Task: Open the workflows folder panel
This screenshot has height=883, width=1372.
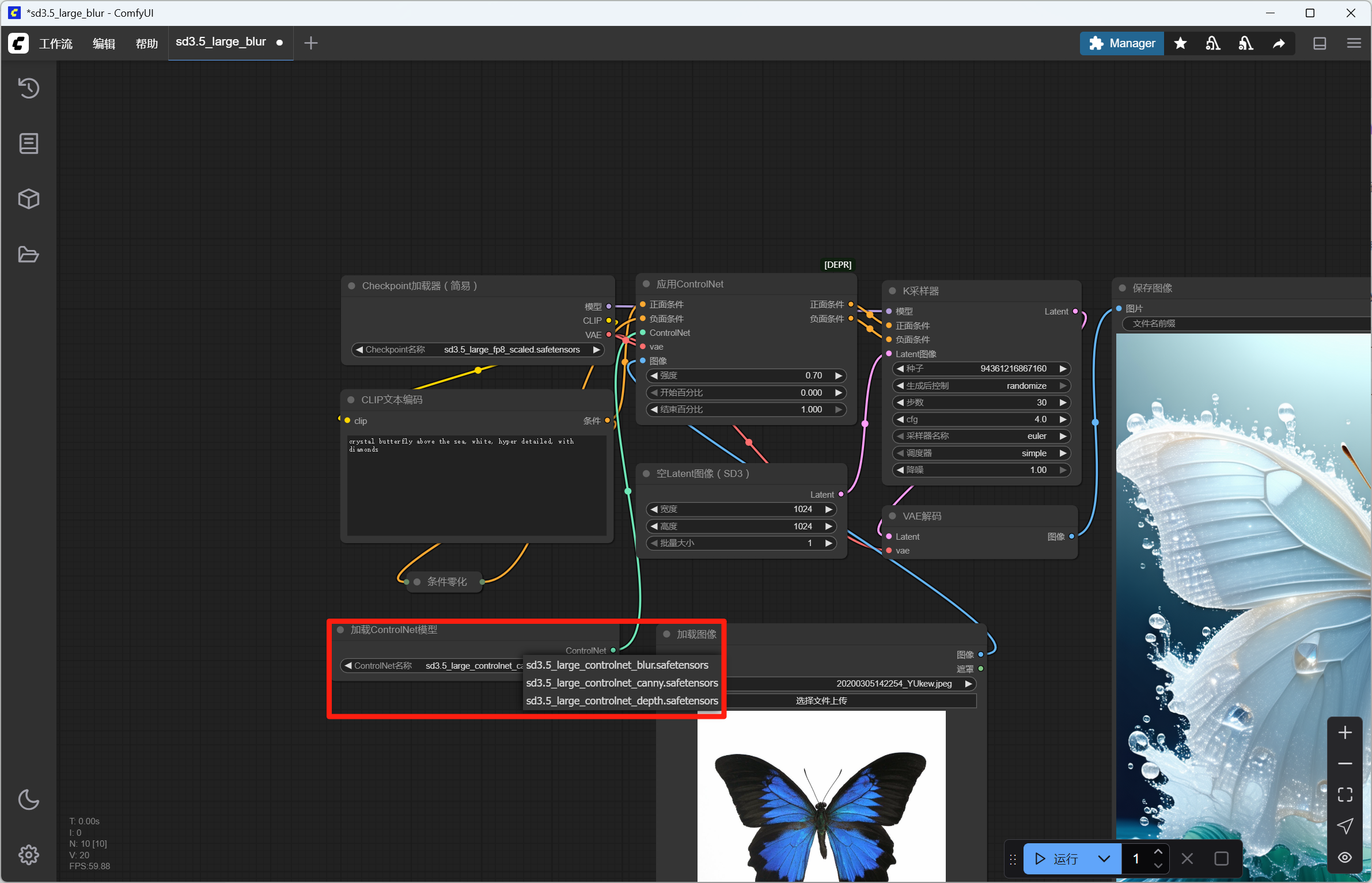Action: (29, 254)
